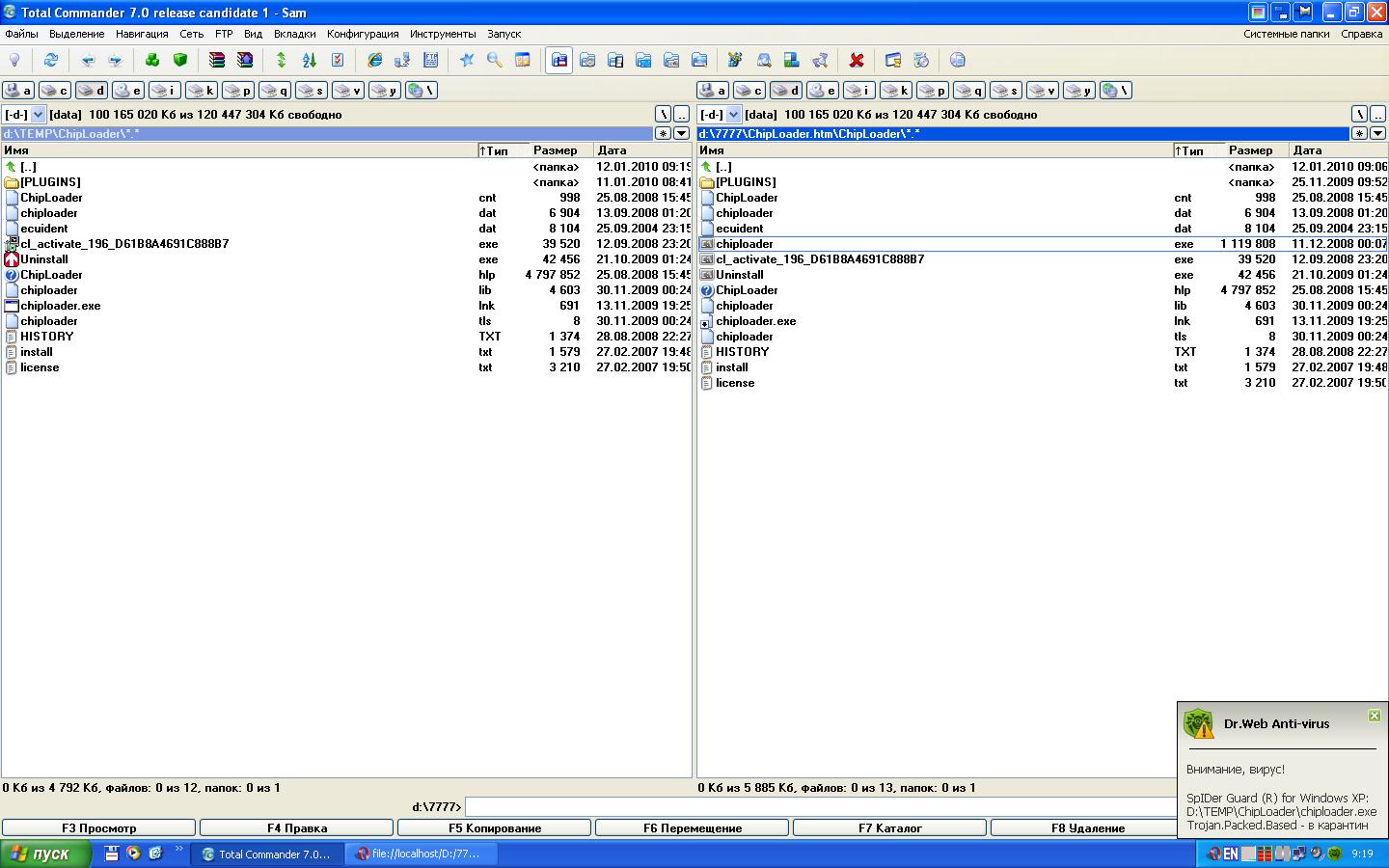Select chiploader exe file in right panel
The width and height of the screenshot is (1389, 868).
[1042, 244]
